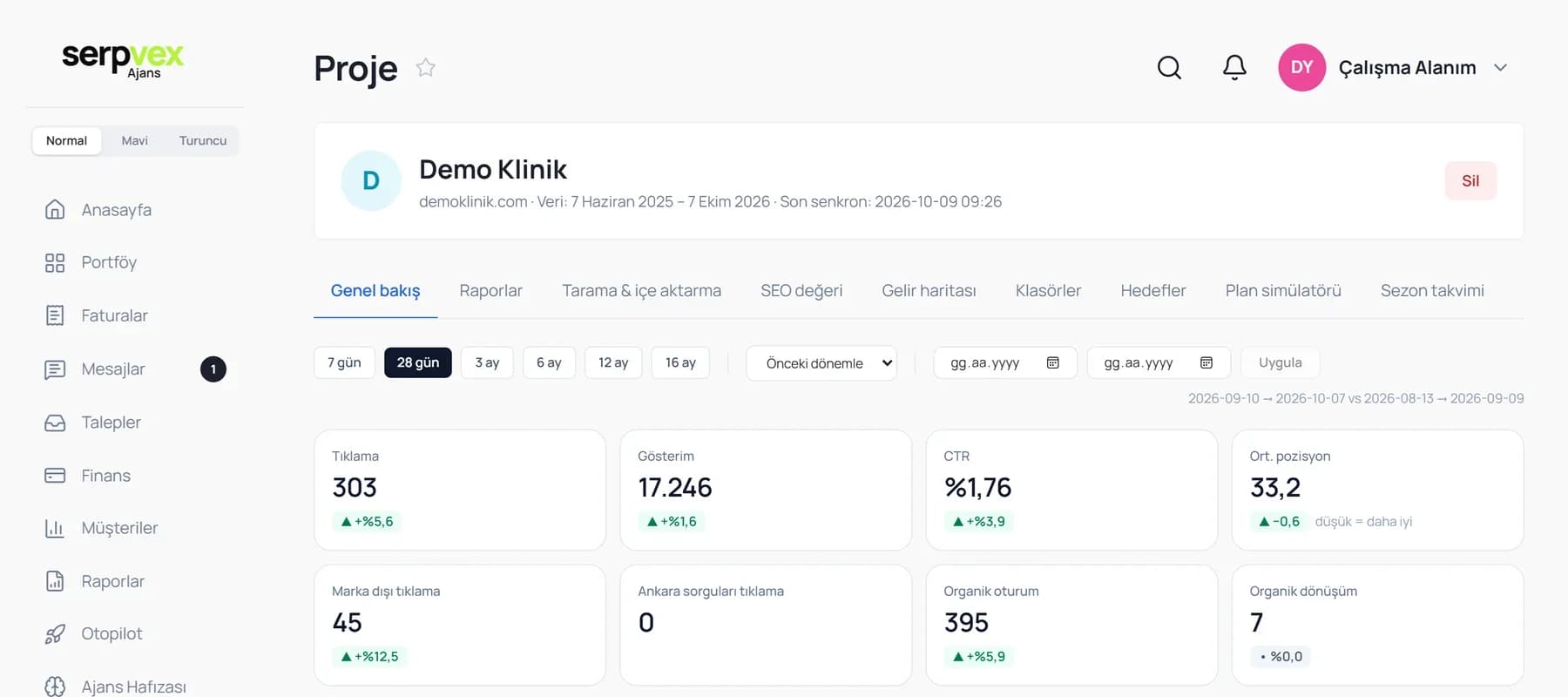Screen dimensions: 1568x697
Task: Click the Mesajlar chat icon
Action: click(55, 369)
